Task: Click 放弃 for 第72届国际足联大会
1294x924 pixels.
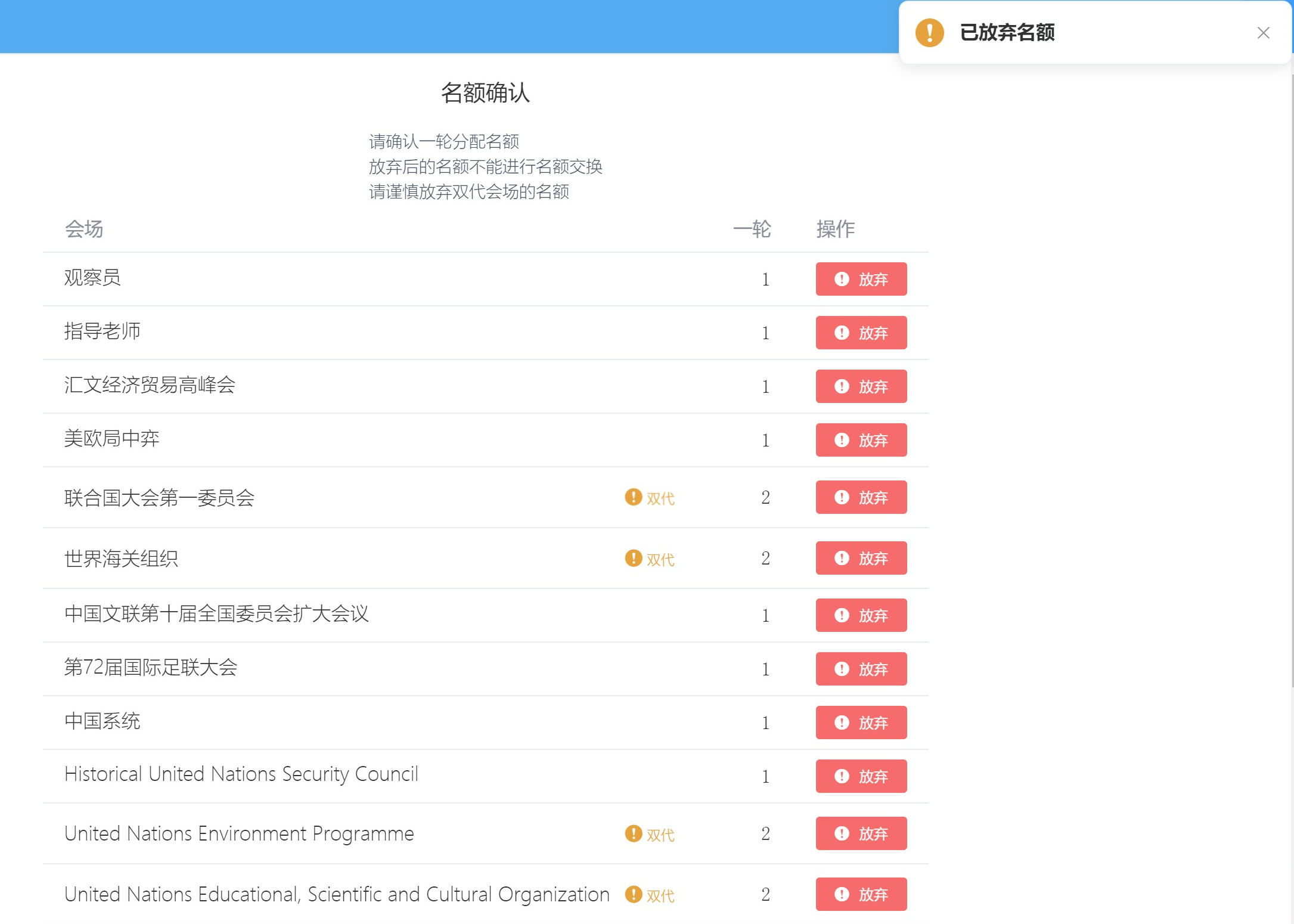Action: coord(861,669)
